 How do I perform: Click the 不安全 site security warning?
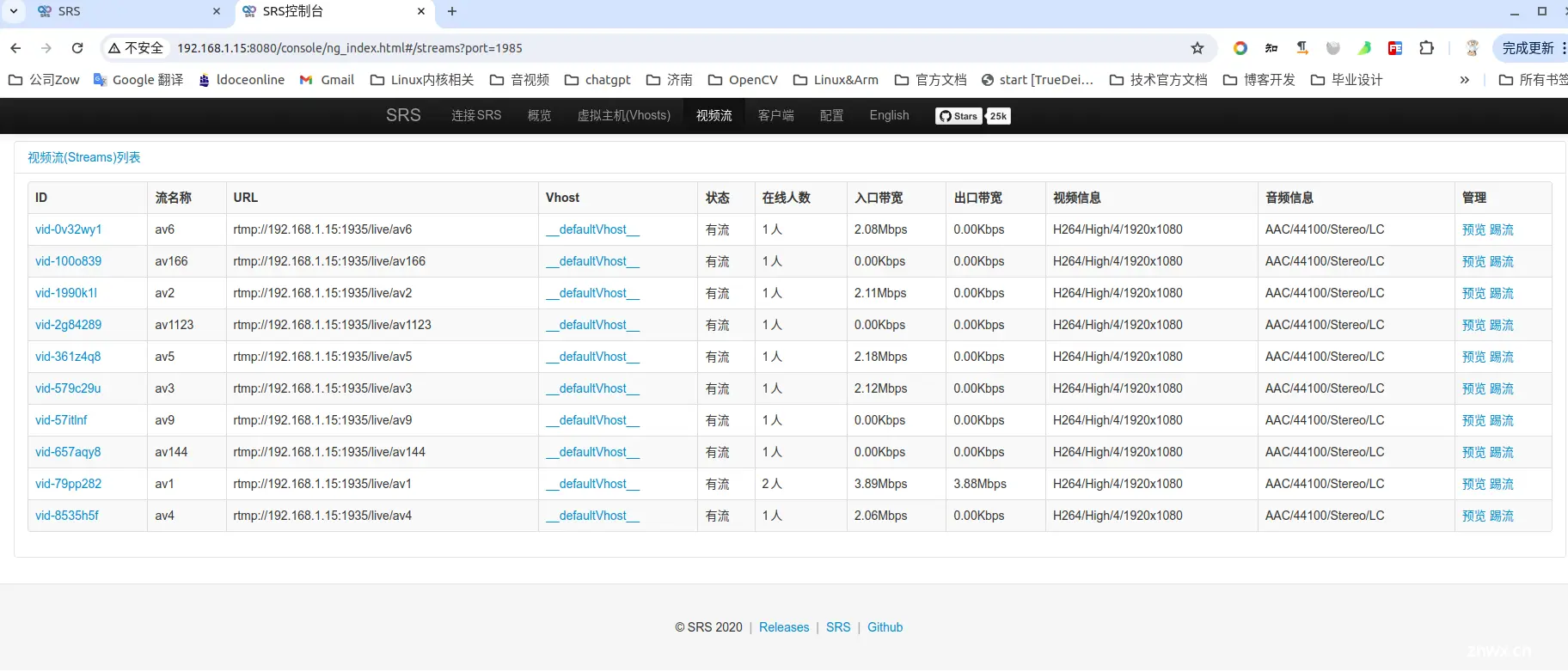point(136,48)
